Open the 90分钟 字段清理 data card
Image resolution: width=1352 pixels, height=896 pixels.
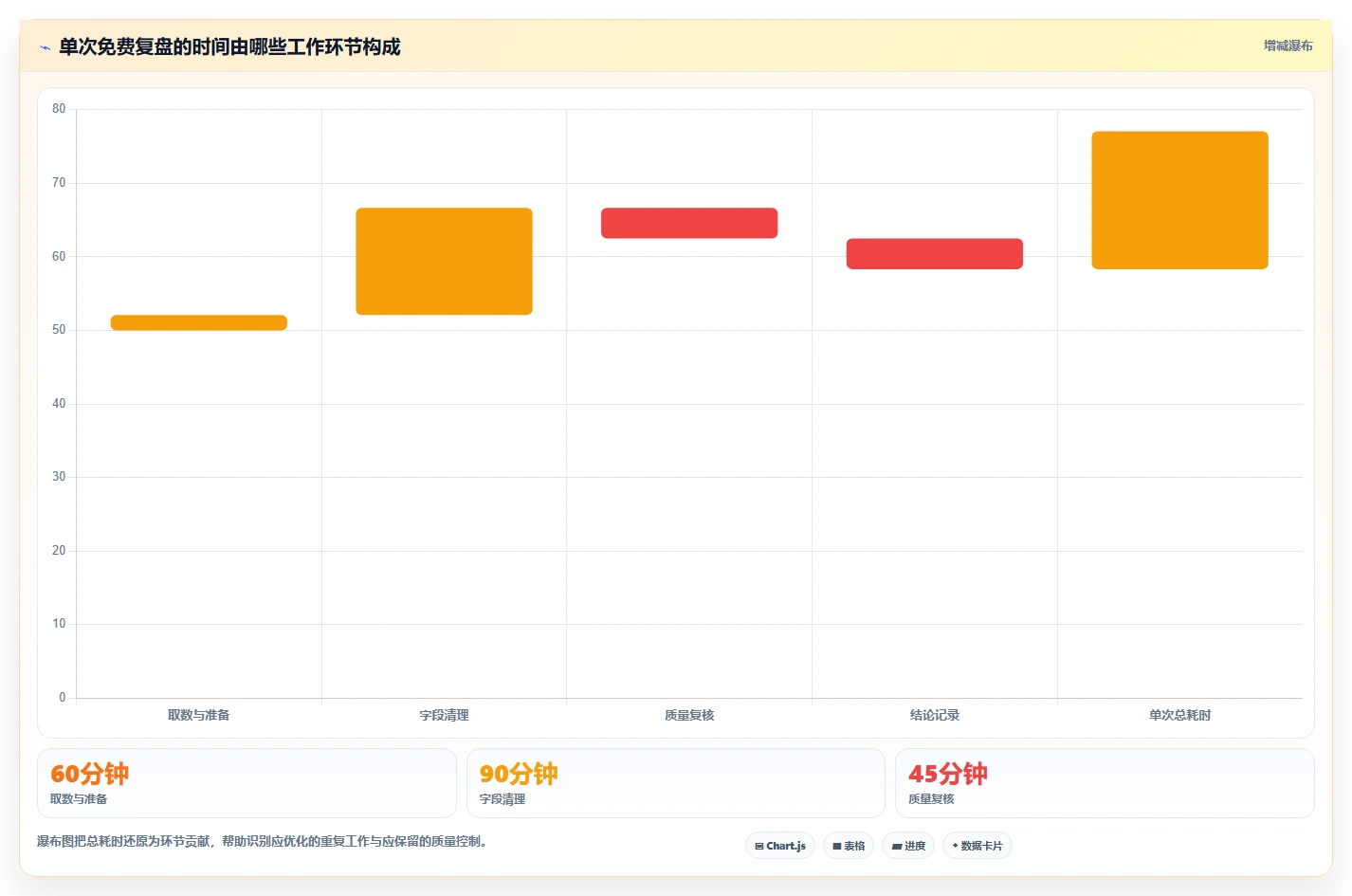point(675,783)
